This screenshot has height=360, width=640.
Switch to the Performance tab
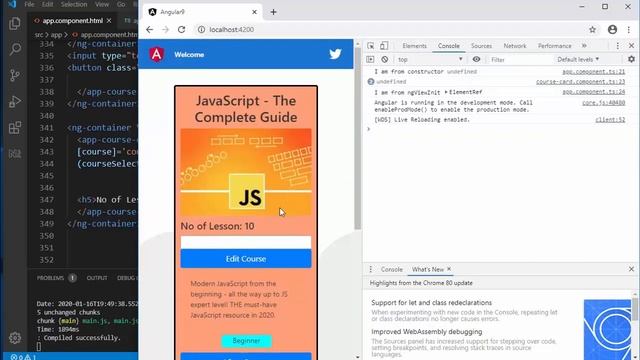[x=554, y=46]
